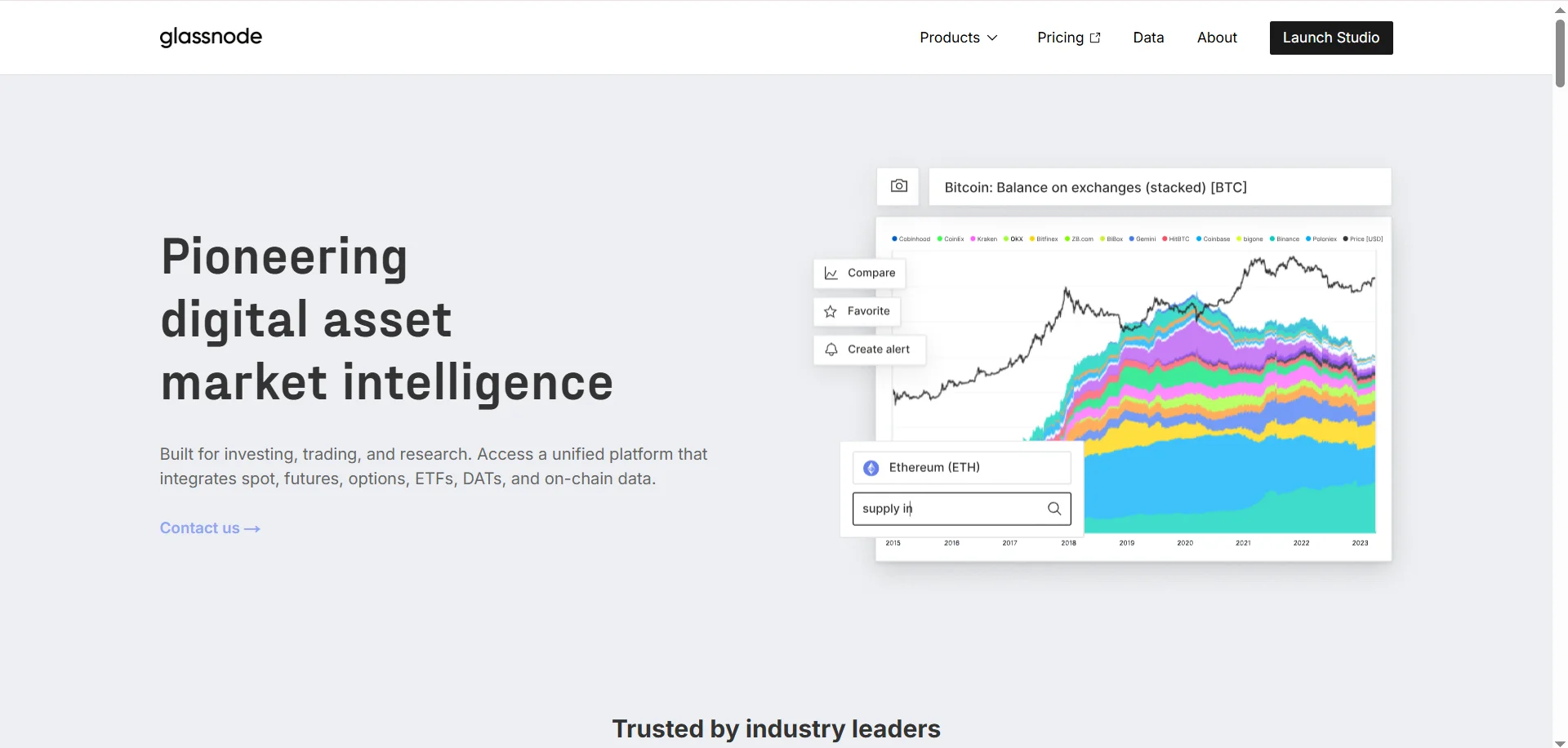Click the Compare chart icon
The image size is (1568, 748).
831,274
